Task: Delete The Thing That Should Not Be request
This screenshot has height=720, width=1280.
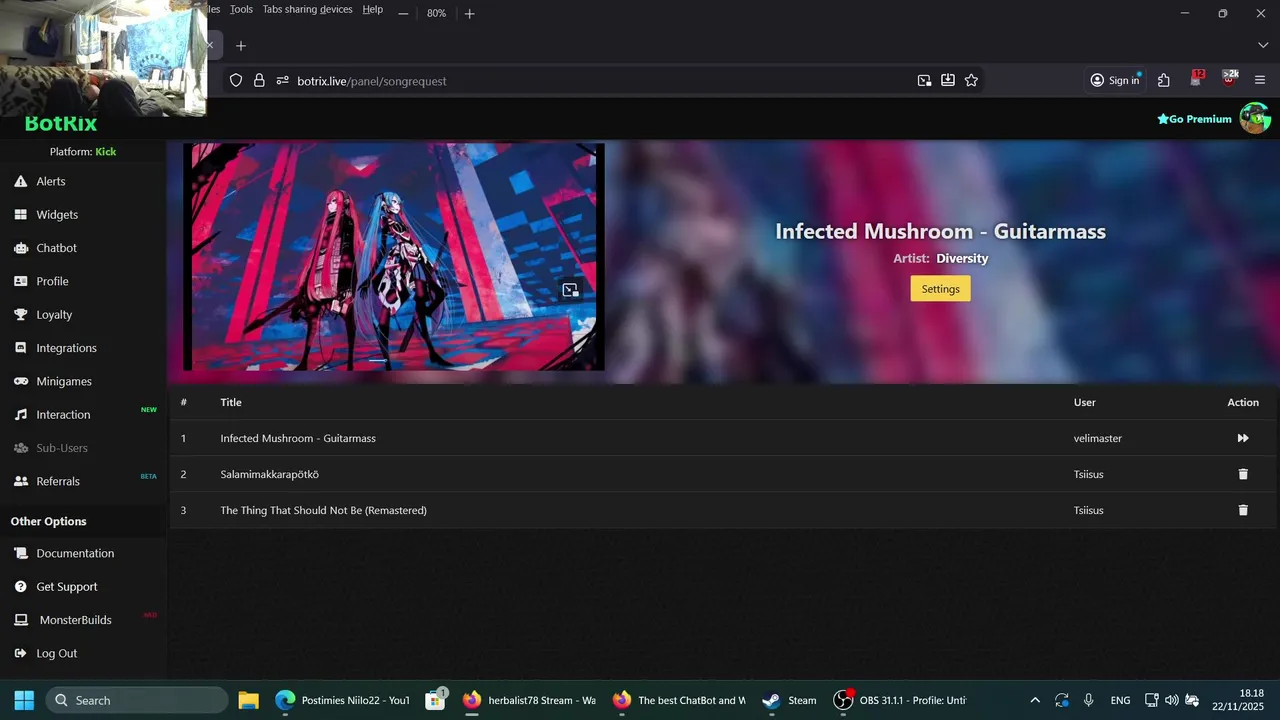Action: [1243, 510]
